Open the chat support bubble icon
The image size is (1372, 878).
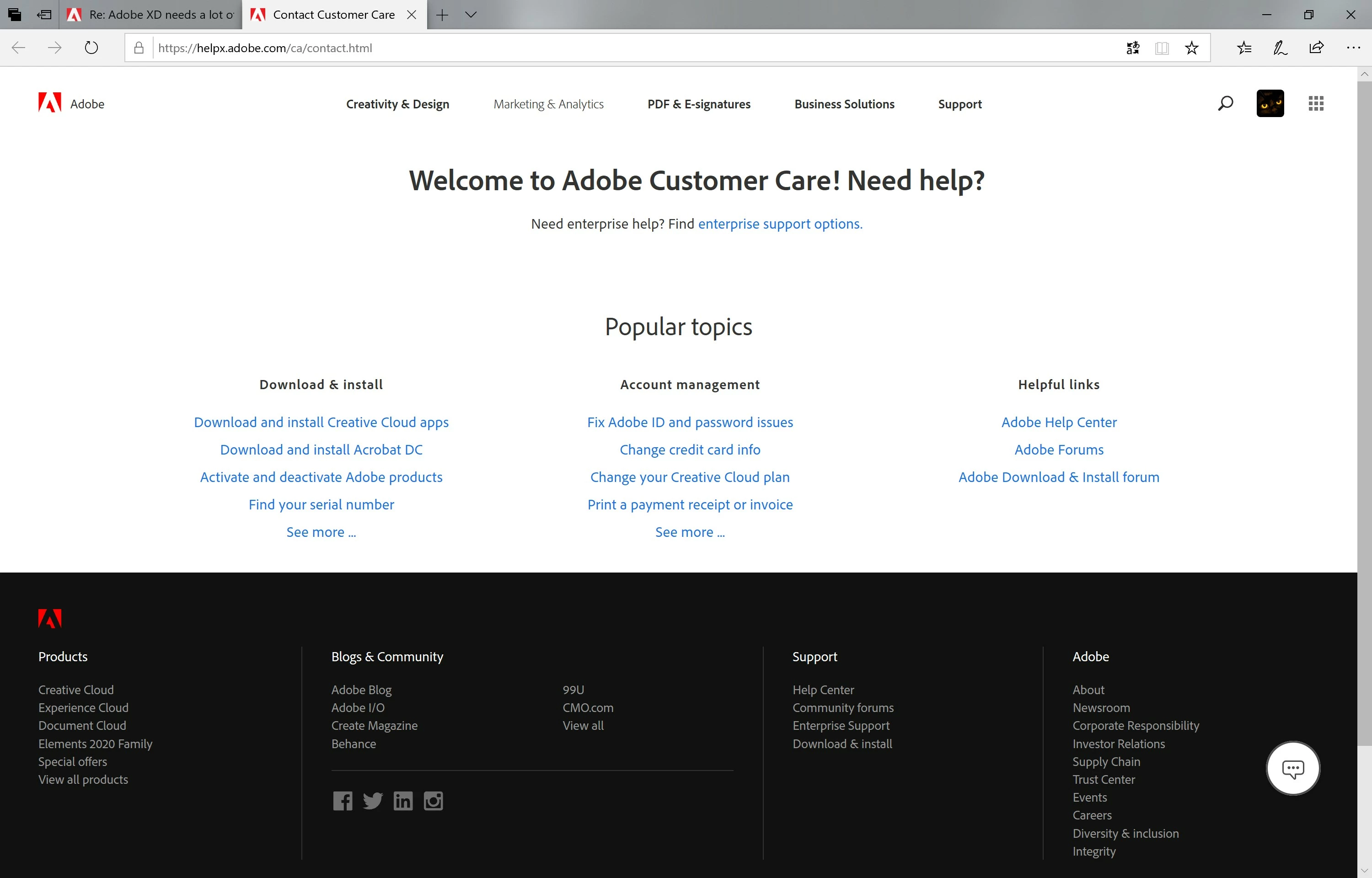1292,769
